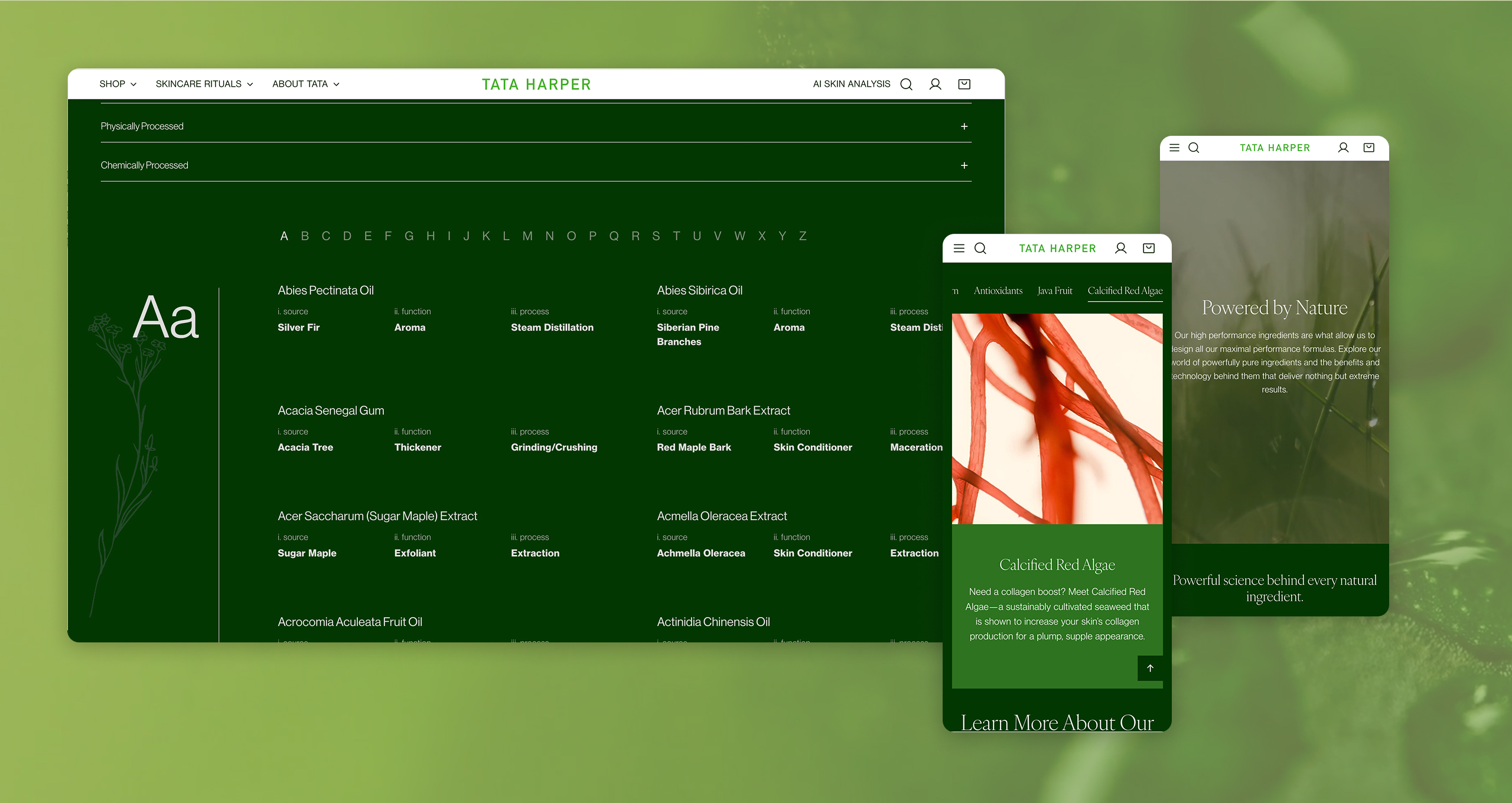Open the SKINCARE RITUALS dropdown
Screen dimensions: 1512x803
click(204, 84)
